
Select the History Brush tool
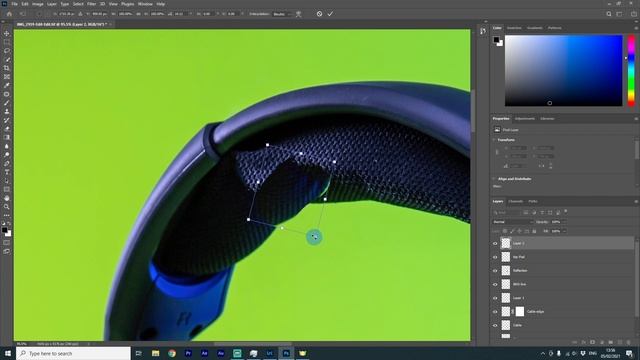(7, 120)
